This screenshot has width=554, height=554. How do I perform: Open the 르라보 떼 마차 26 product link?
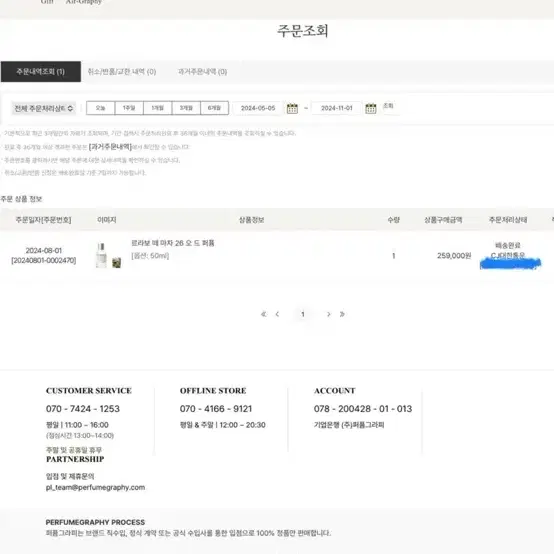[173, 243]
